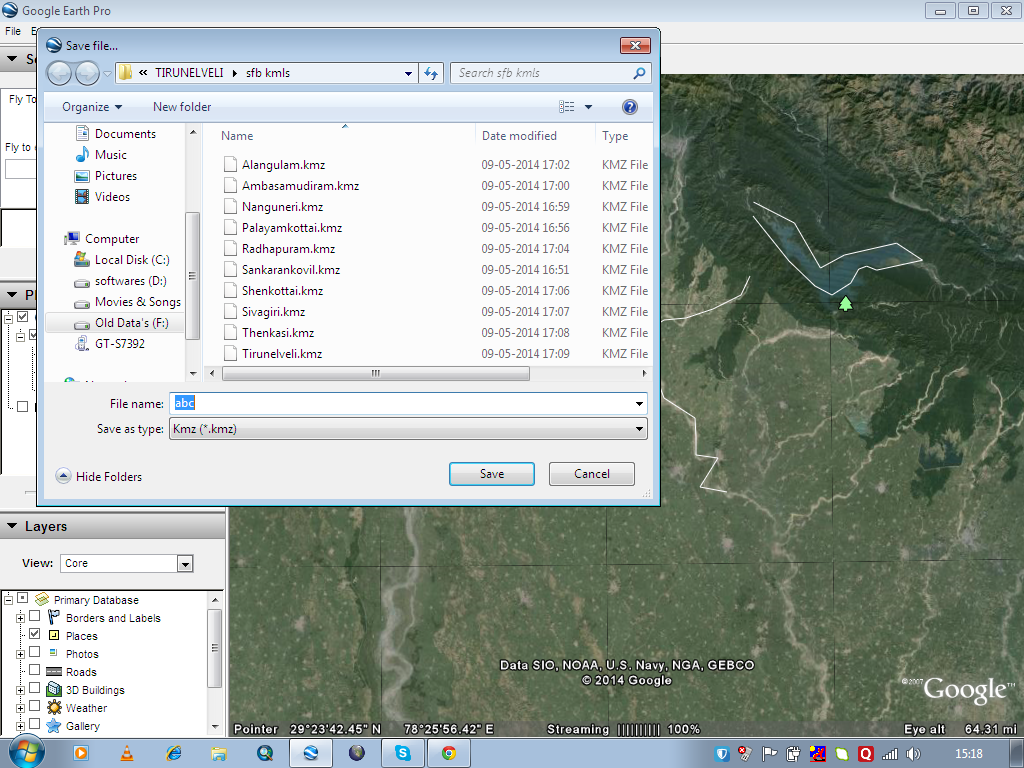Select the 3D Buildings icon
The width and height of the screenshot is (1024, 768).
pos(54,689)
